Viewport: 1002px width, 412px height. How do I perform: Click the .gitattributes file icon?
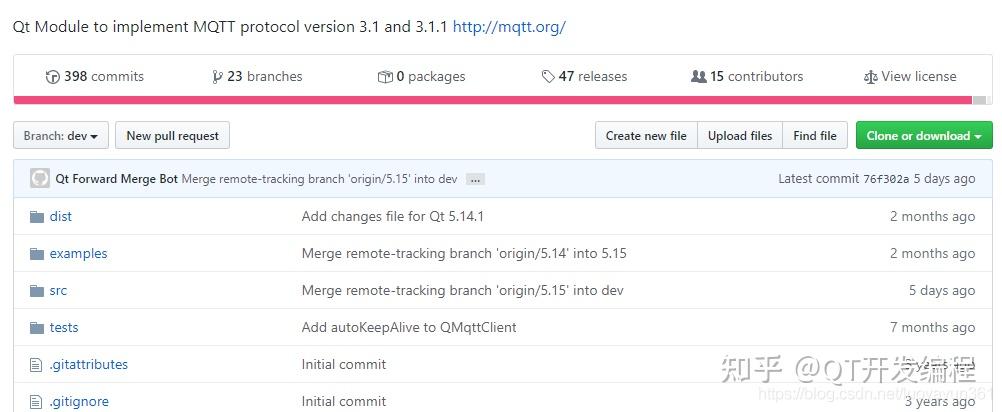tap(36, 365)
